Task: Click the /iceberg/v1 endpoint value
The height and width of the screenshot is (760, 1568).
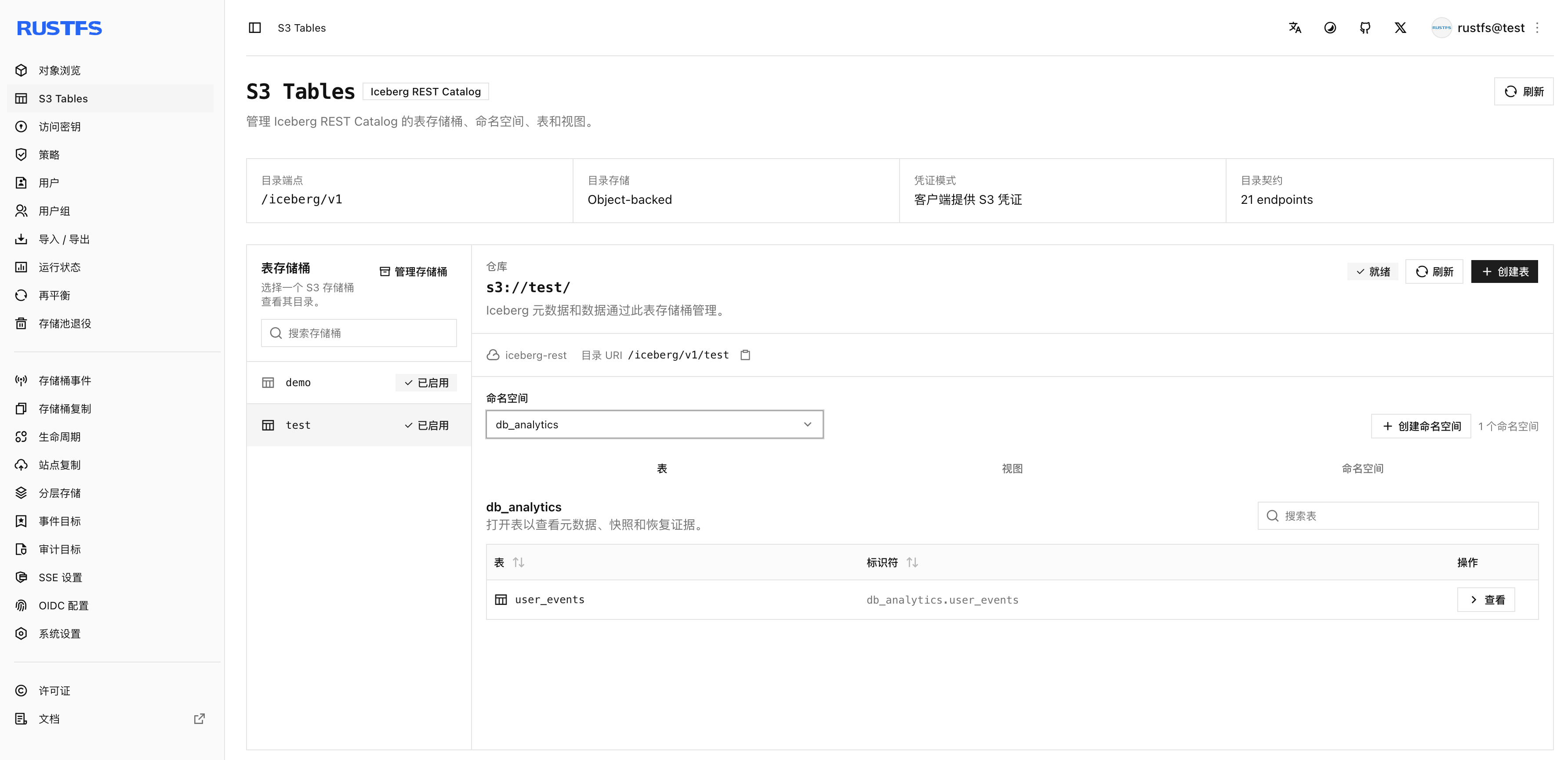Action: point(301,199)
